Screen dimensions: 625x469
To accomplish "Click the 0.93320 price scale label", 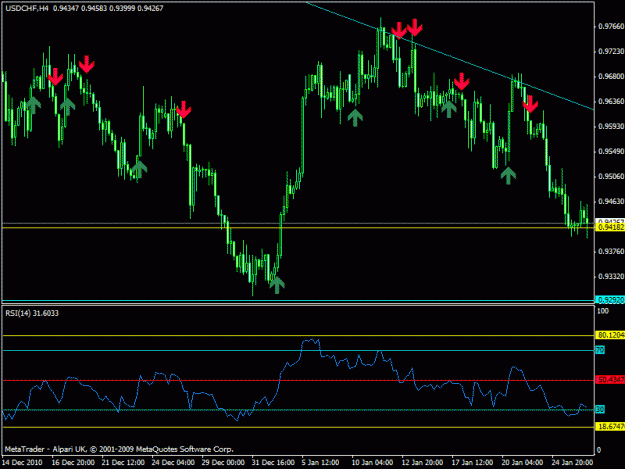I will (x=611, y=277).
